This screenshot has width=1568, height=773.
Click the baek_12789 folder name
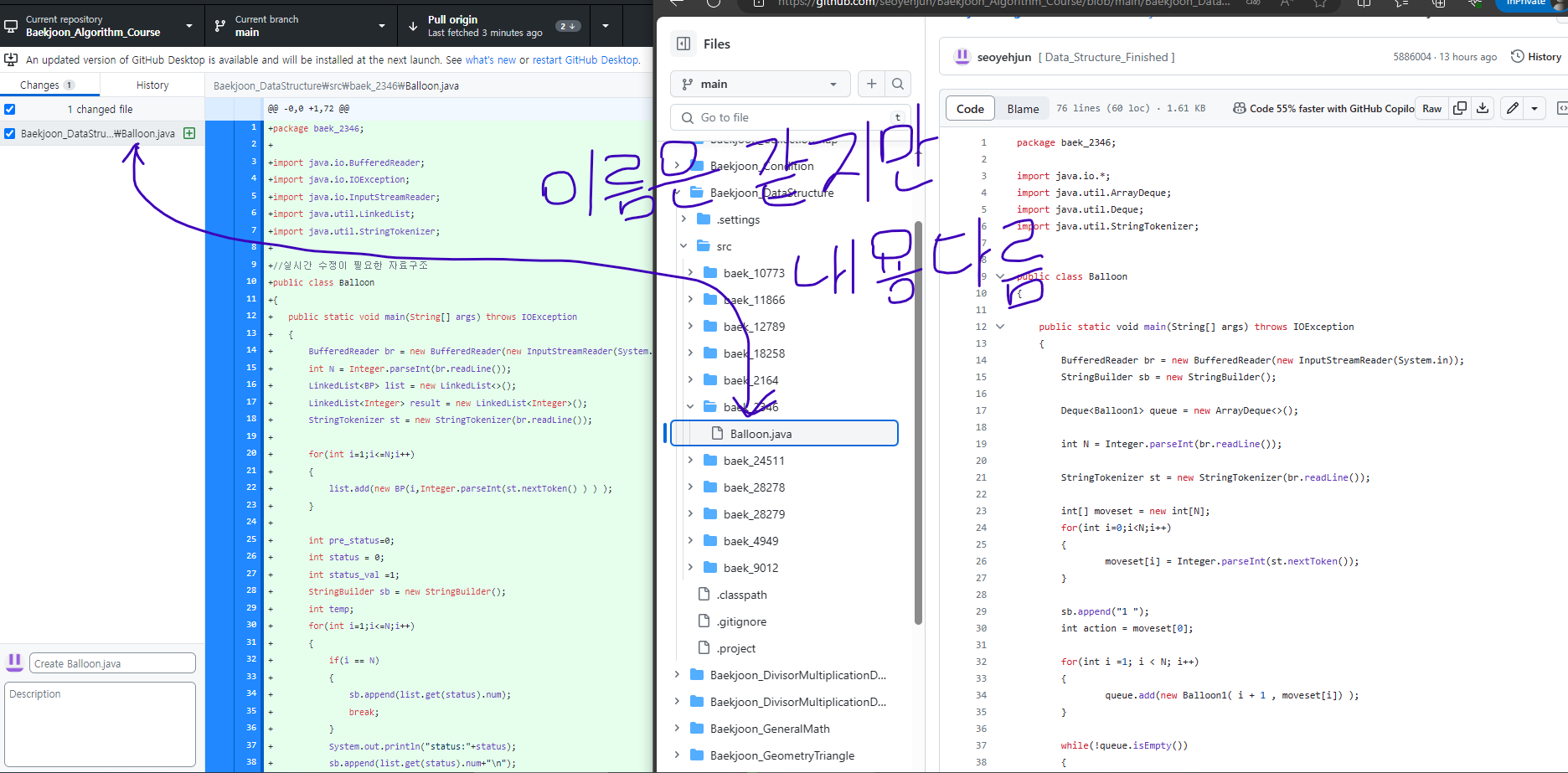[x=754, y=327]
